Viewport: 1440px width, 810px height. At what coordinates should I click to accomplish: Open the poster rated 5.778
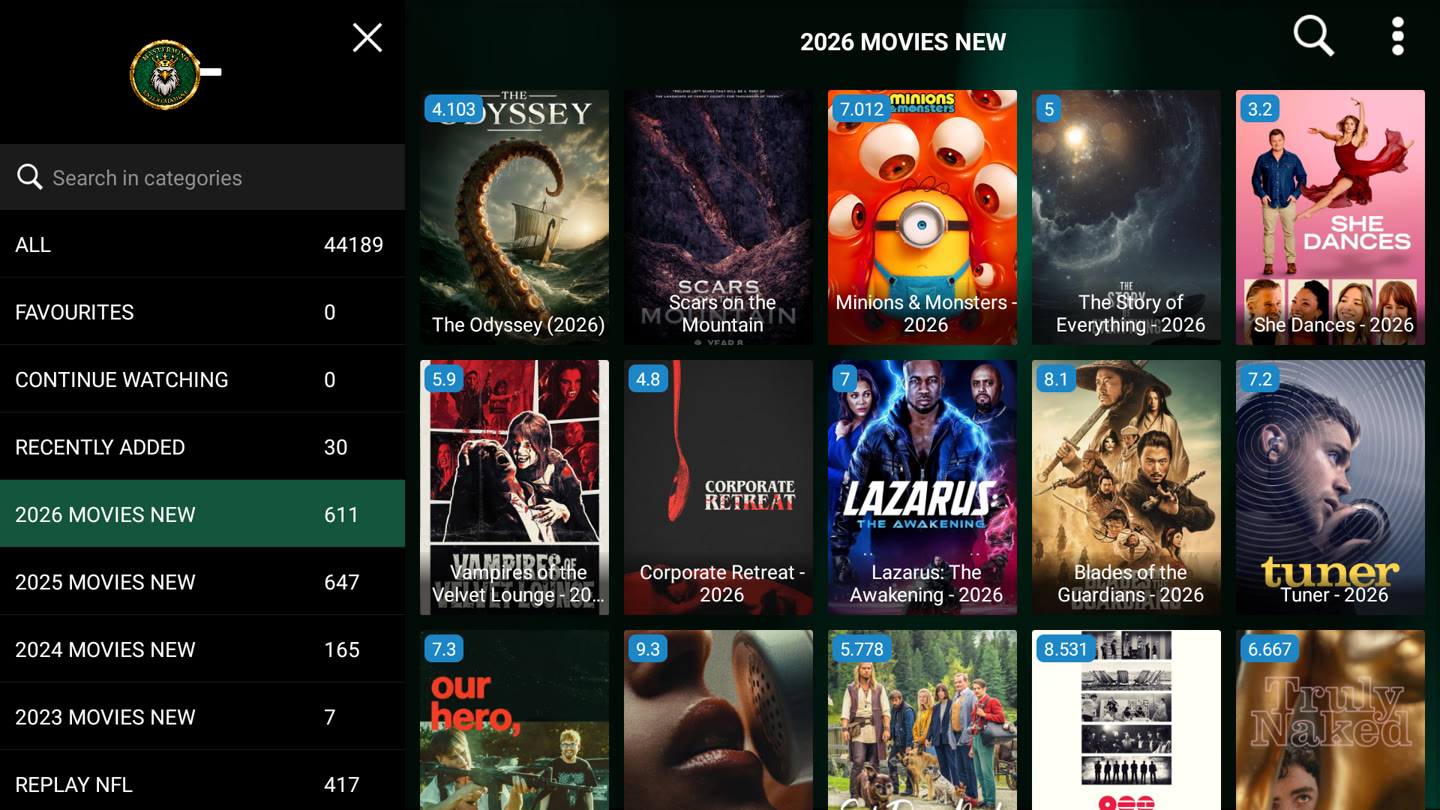[x=922, y=720]
